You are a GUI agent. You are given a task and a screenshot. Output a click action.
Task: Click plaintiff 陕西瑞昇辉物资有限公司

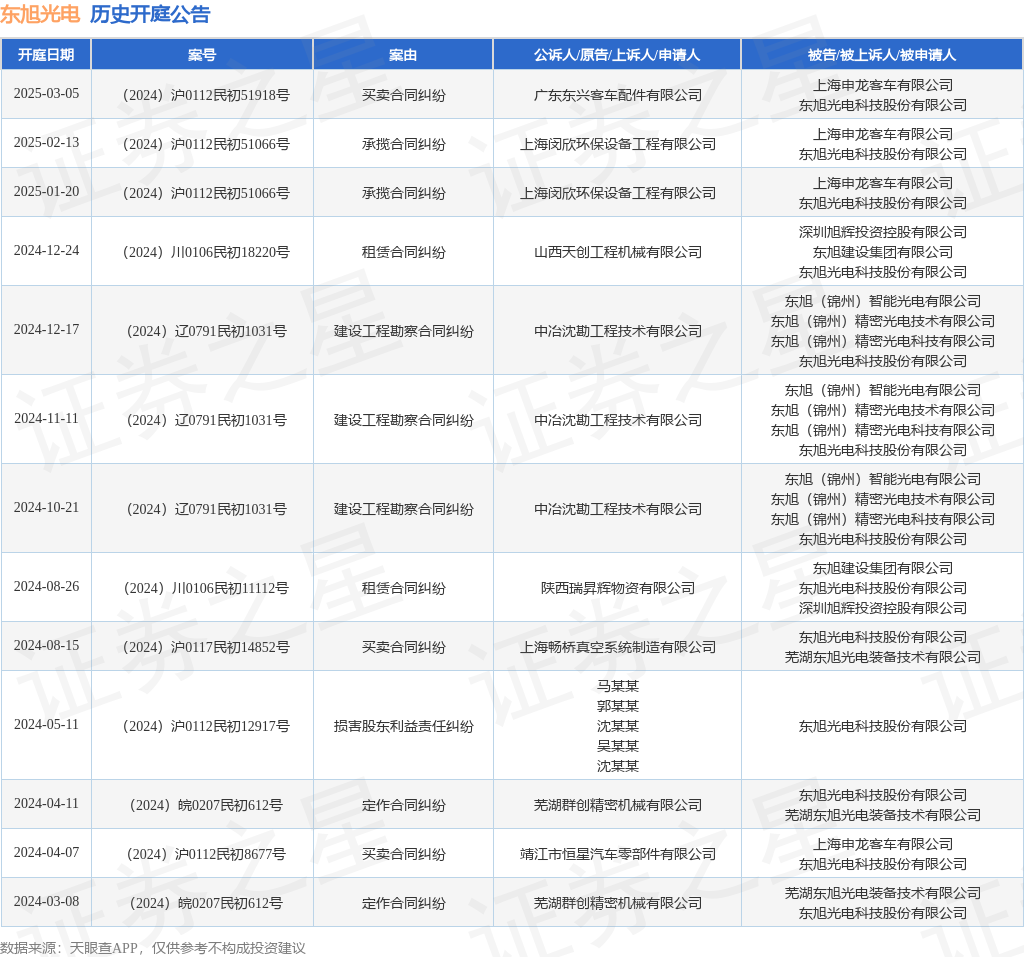tap(618, 589)
